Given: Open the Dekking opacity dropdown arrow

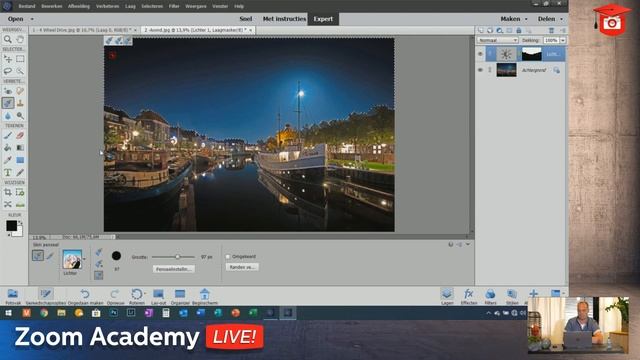Looking at the screenshot, I should pos(563,40).
